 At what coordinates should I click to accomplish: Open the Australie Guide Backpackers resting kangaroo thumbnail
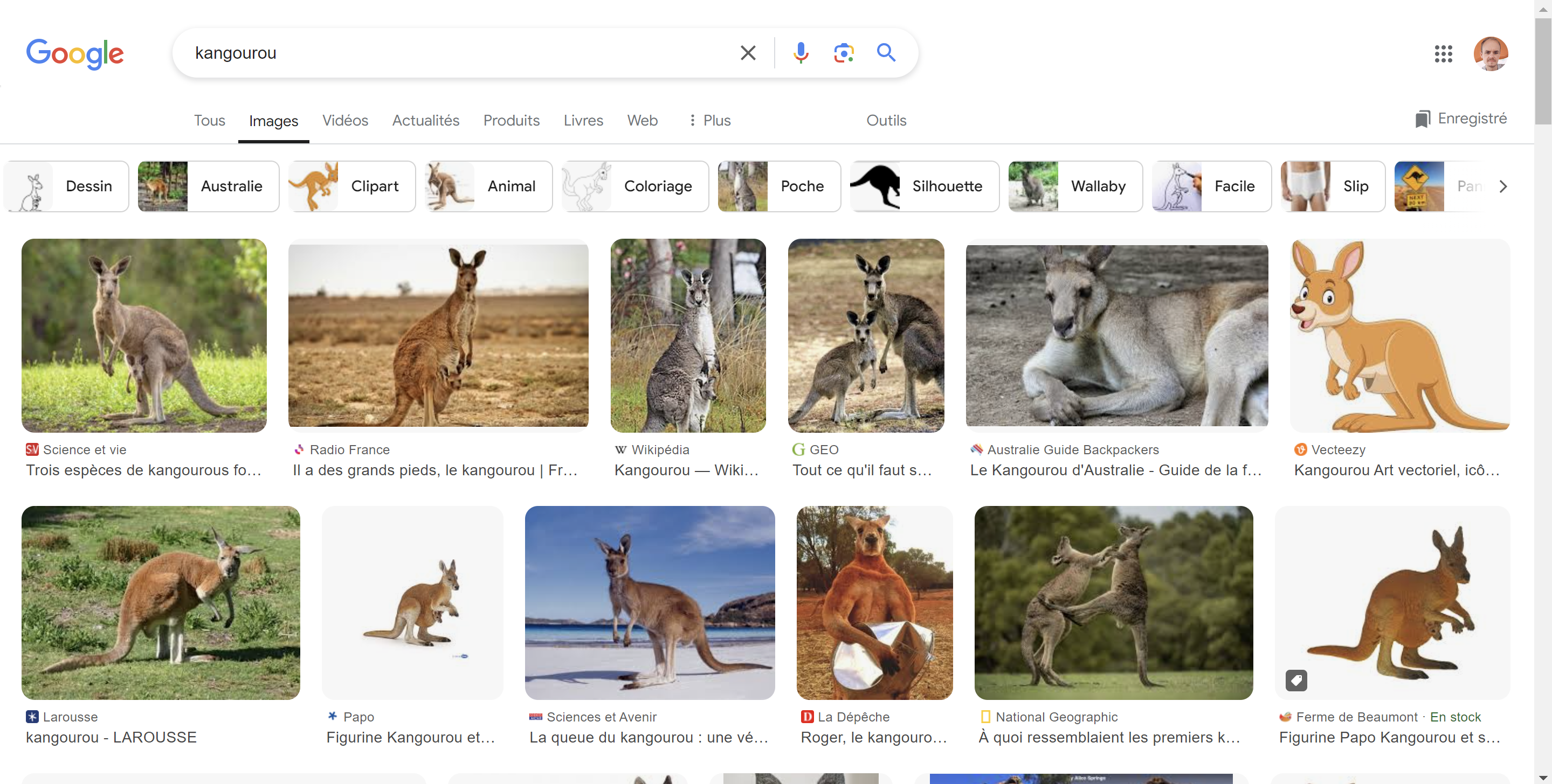[1116, 335]
